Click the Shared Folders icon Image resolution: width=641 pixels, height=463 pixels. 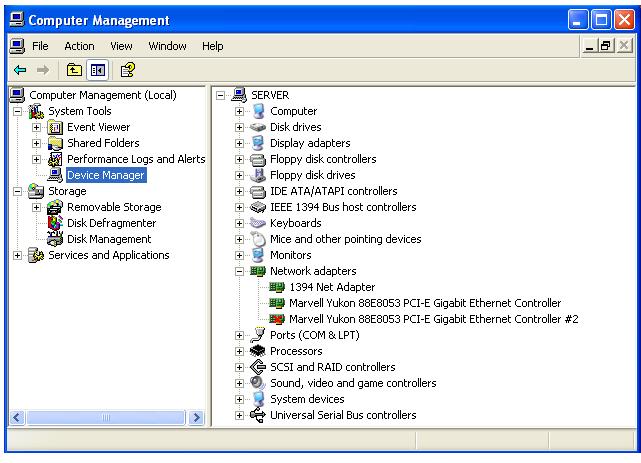pos(55,143)
